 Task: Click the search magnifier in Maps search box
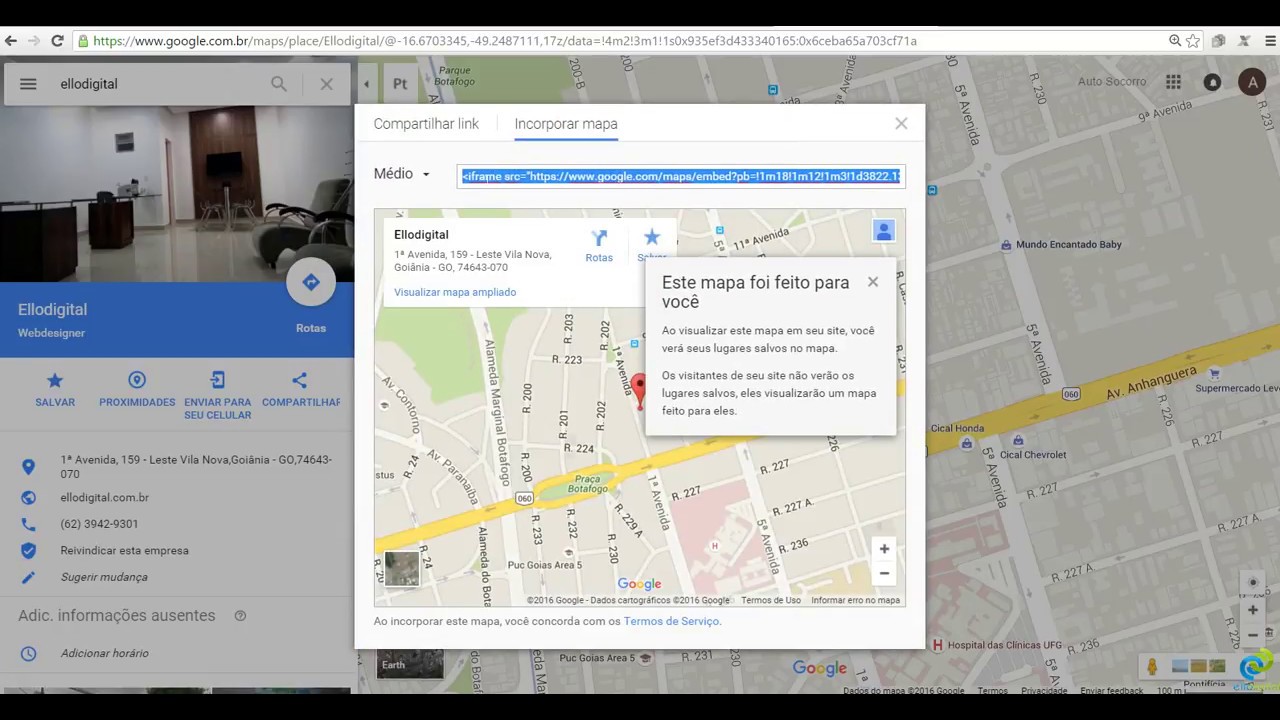[279, 84]
